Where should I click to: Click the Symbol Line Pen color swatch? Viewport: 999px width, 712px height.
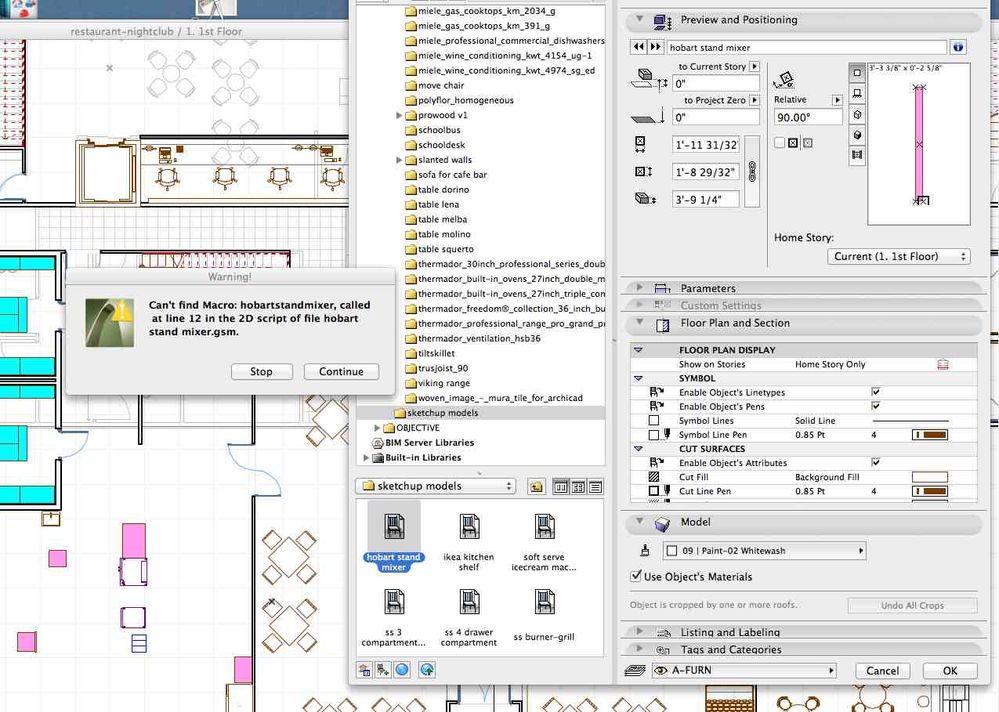pos(929,435)
